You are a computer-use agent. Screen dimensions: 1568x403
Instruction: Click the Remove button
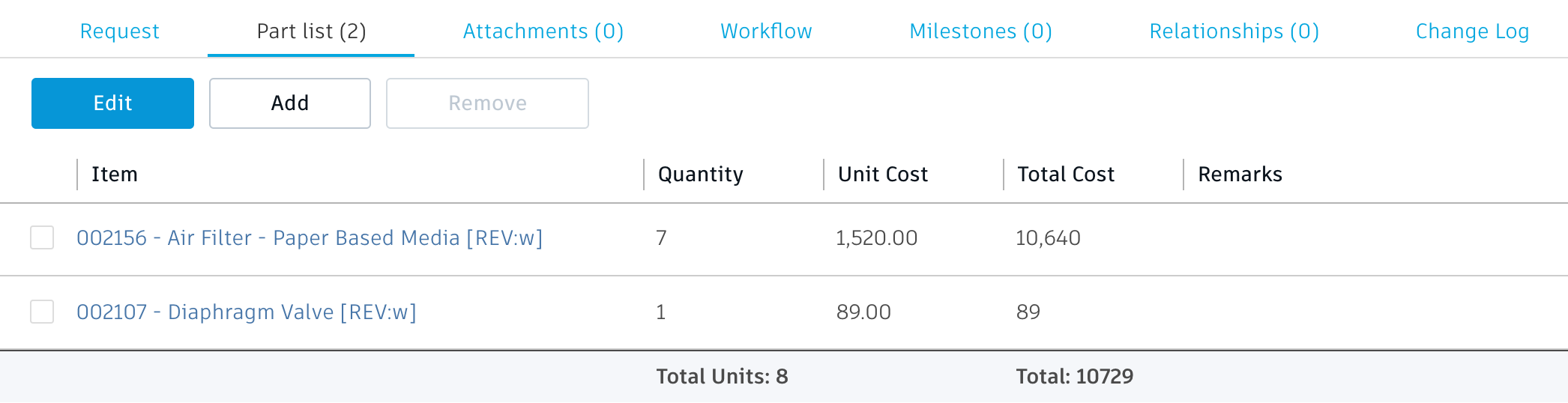(487, 103)
